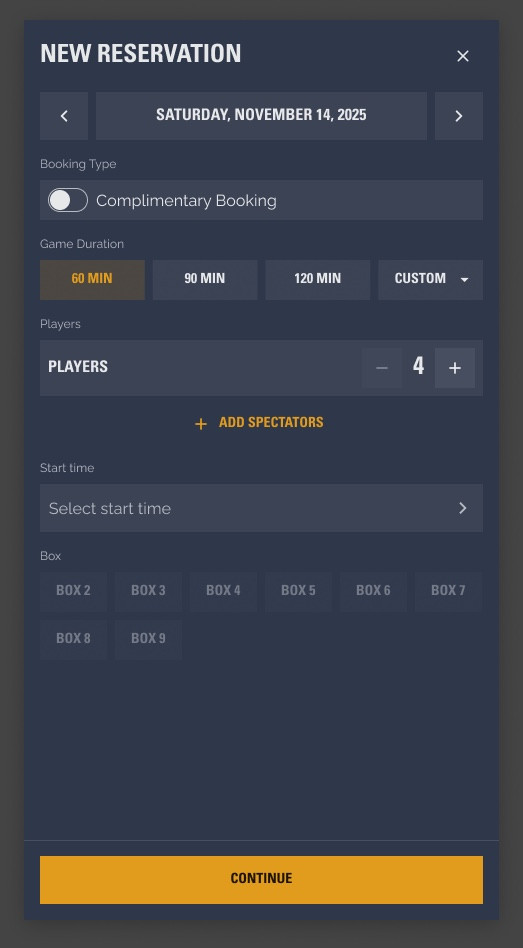Click the start time chevron arrow

pyautogui.click(x=463, y=508)
